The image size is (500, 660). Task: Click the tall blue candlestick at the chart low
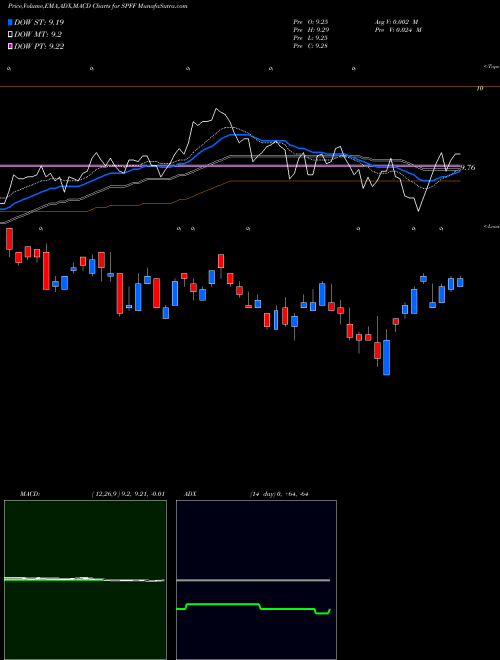[386, 357]
